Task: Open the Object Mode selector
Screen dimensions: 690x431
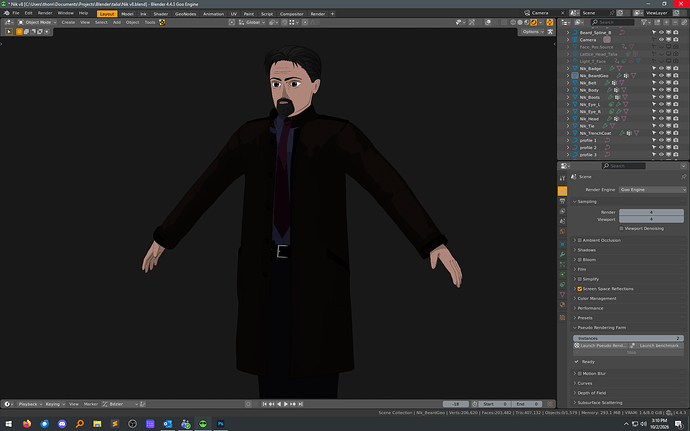Action: (37, 22)
